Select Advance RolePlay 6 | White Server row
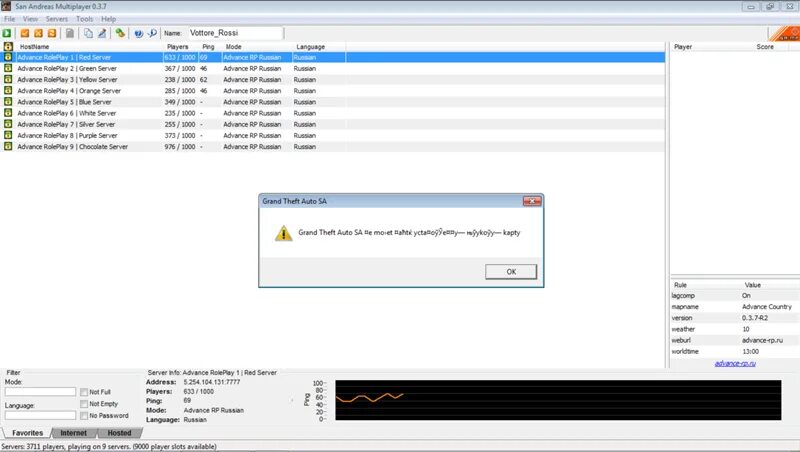Viewport: 800px width, 452px height. coord(333,113)
